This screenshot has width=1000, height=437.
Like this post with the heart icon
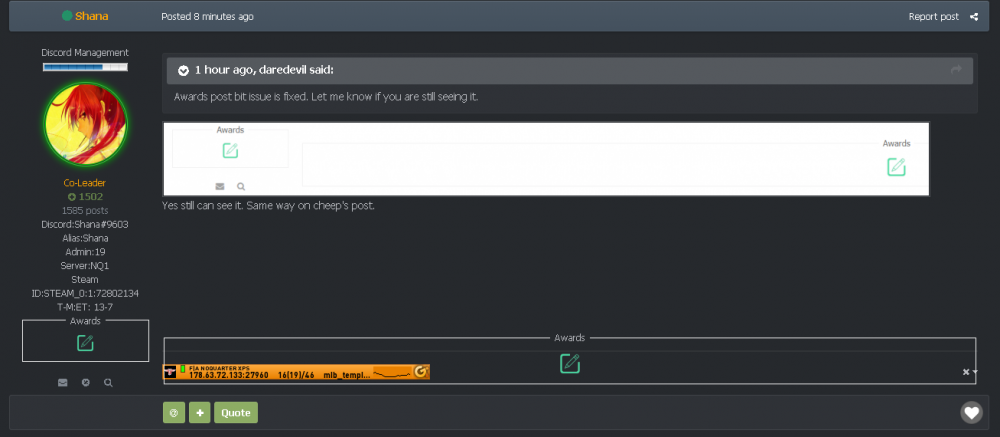[971, 413]
